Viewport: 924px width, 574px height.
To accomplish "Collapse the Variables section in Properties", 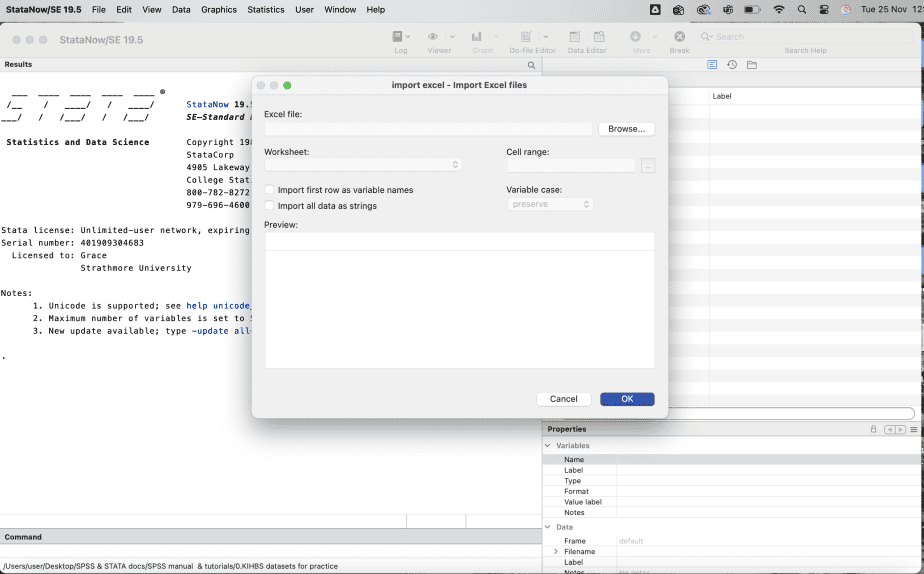I will 547,446.
